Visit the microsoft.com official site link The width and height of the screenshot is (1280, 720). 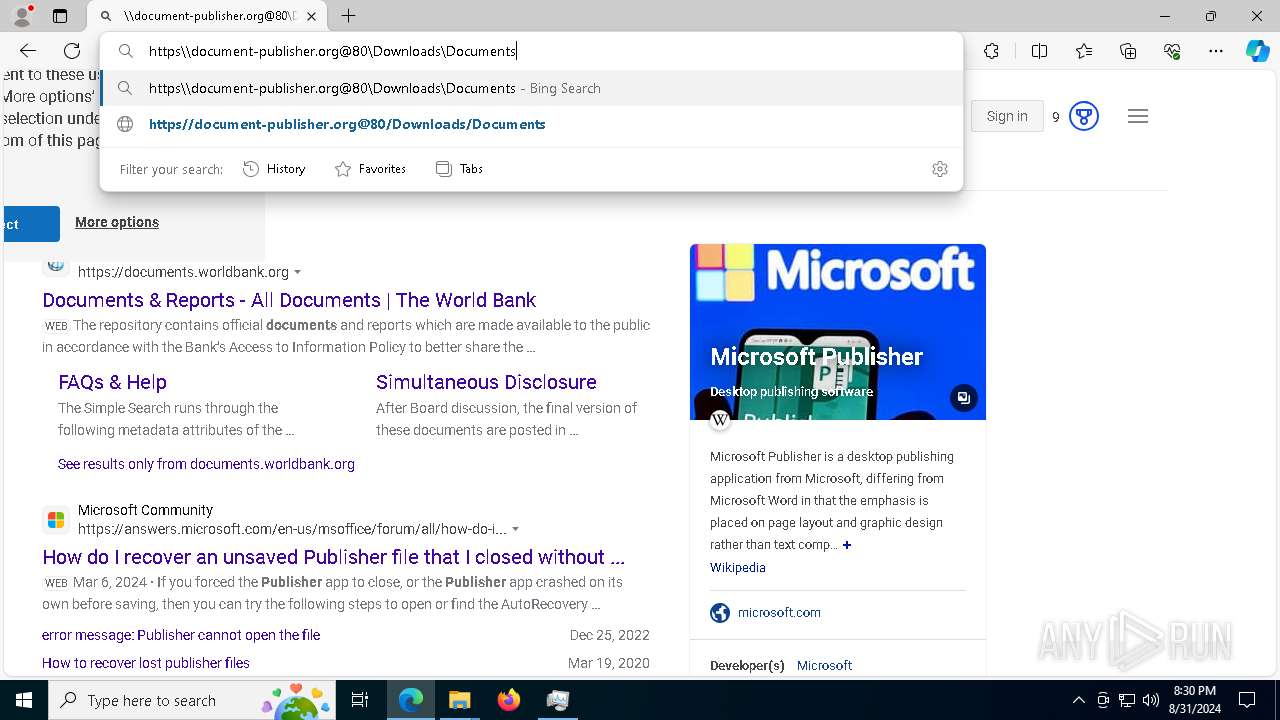pyautogui.click(x=779, y=612)
